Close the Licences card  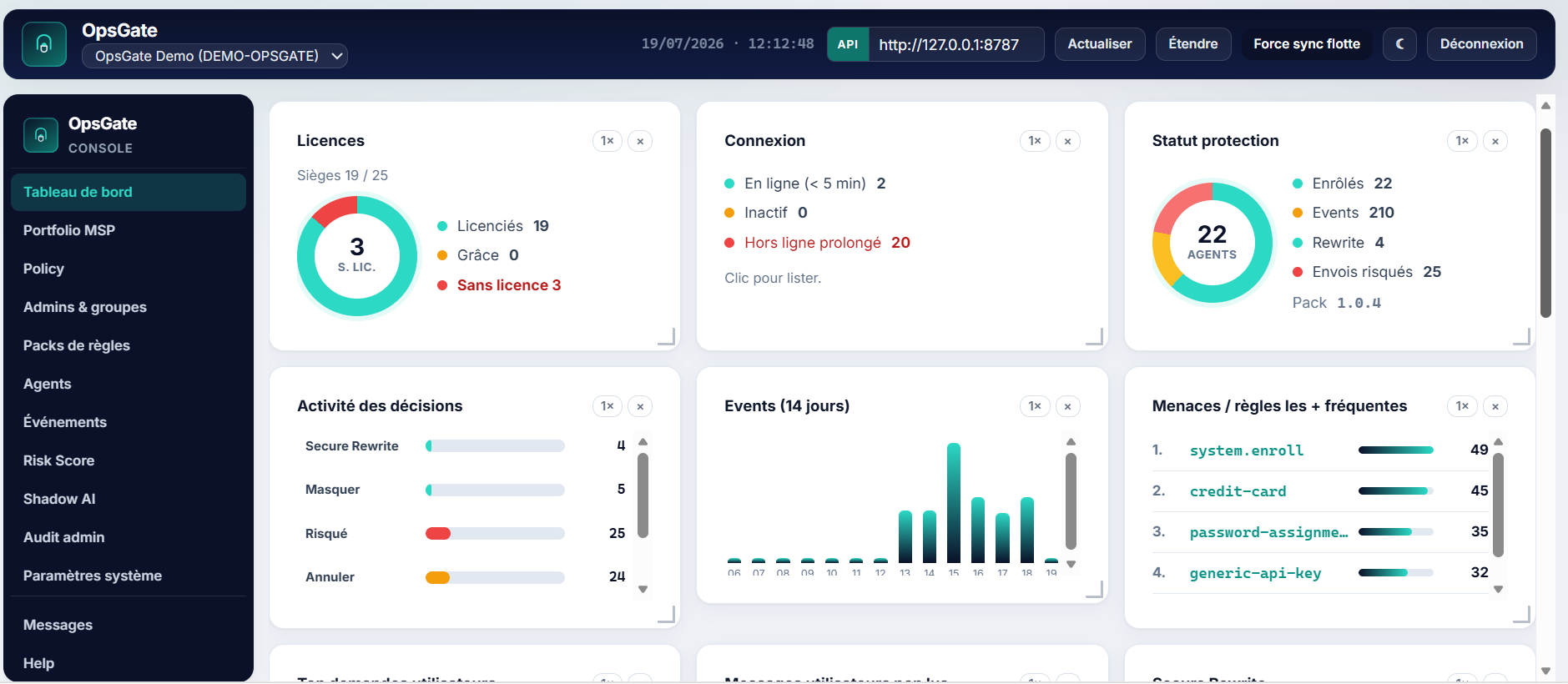click(x=640, y=141)
